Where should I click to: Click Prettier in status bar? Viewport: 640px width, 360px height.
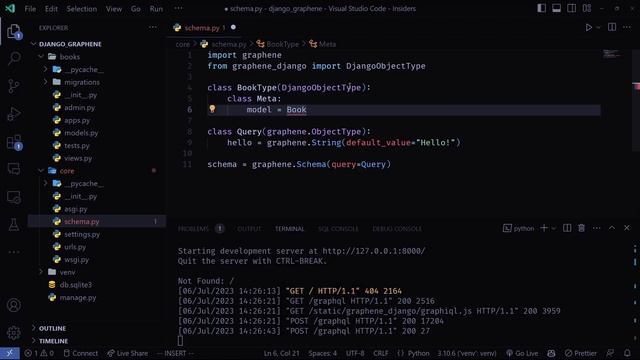[581, 353]
